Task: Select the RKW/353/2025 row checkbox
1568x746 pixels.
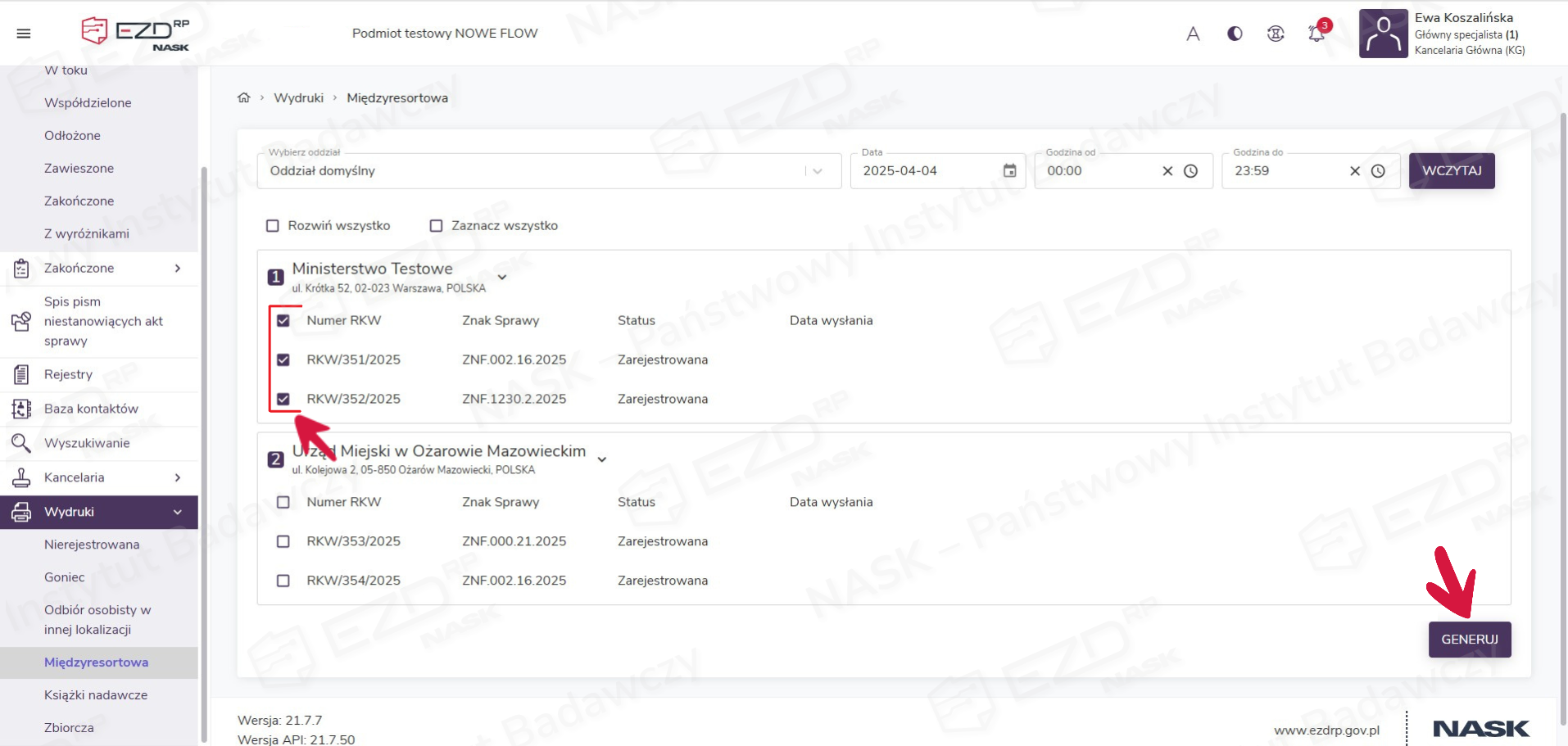Action: (283, 541)
